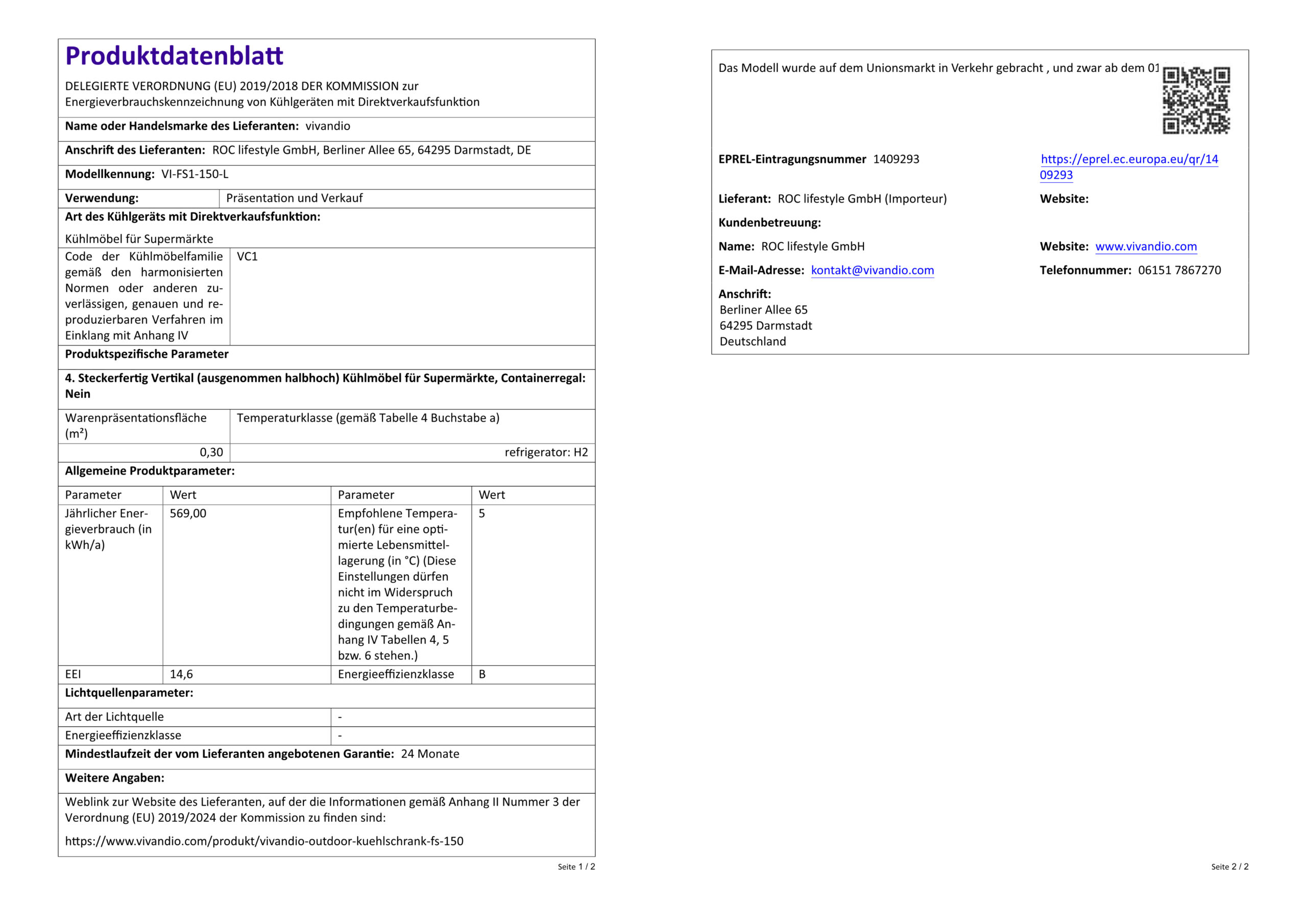The image size is (1307, 924).
Task: Click the VC1 refrigeration family code
Action: click(x=247, y=257)
